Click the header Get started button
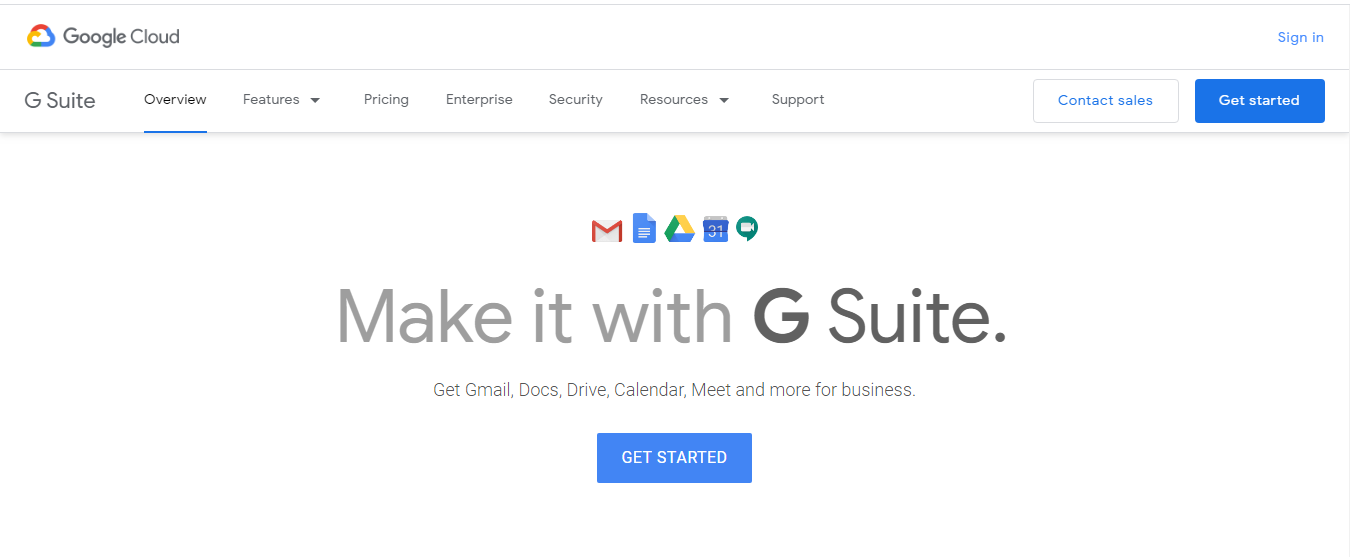Screen dimensions: 1350x557 coord(1259,101)
